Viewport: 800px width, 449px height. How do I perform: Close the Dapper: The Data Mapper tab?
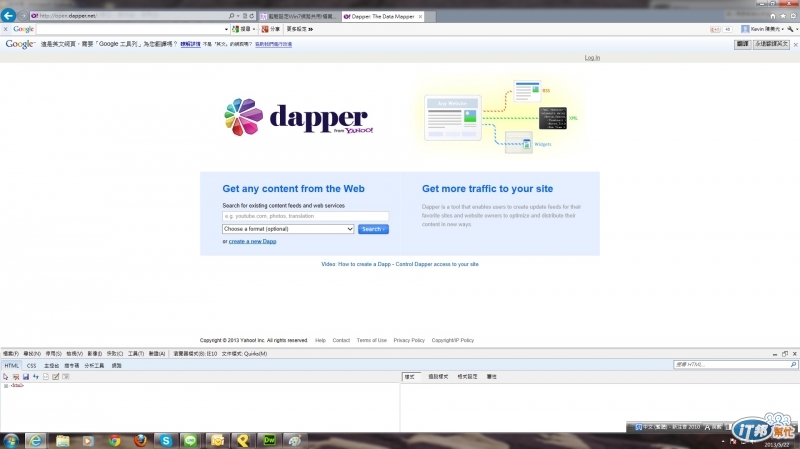(420, 16)
